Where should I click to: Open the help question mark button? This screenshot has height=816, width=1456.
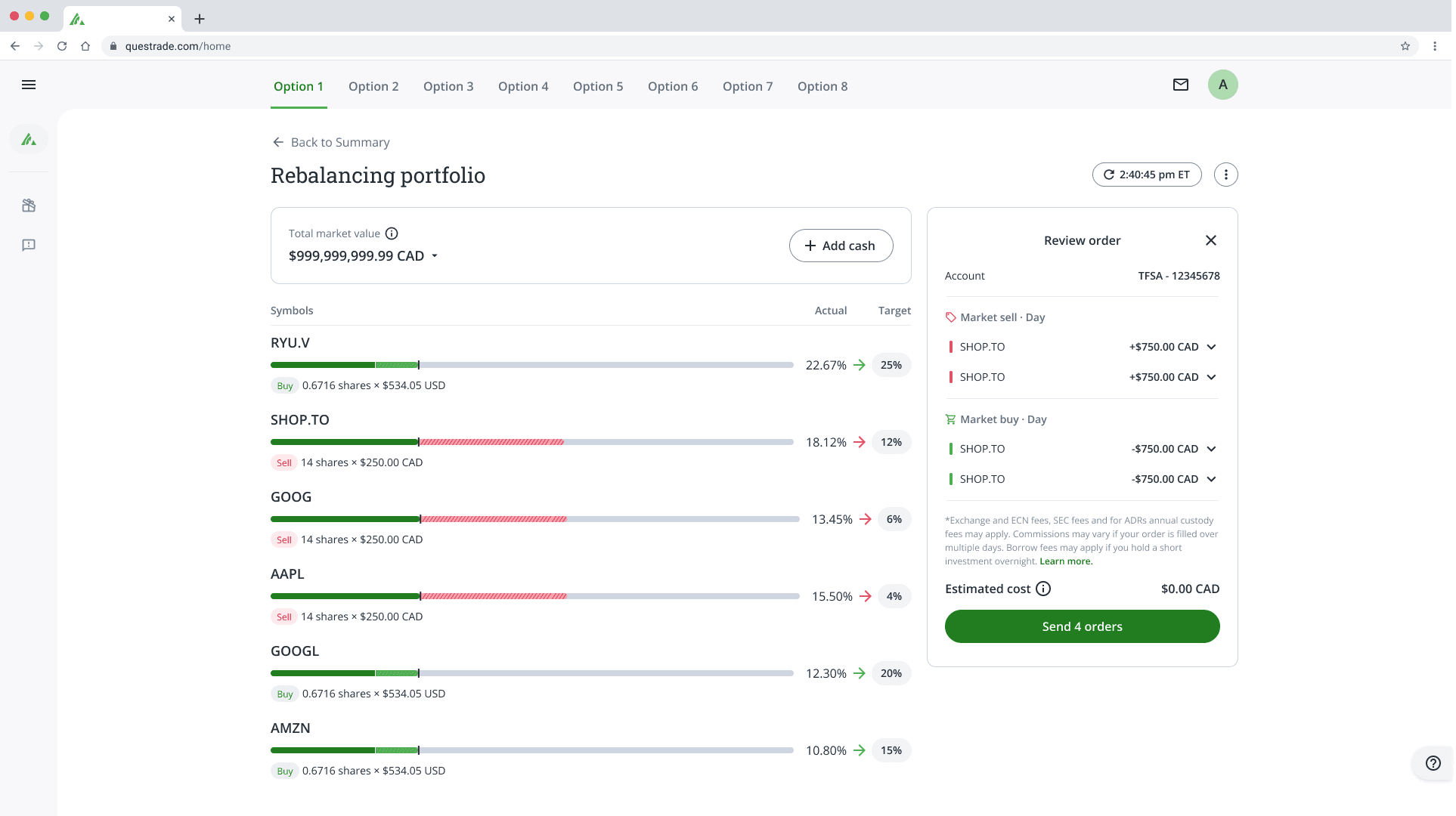(x=1433, y=763)
